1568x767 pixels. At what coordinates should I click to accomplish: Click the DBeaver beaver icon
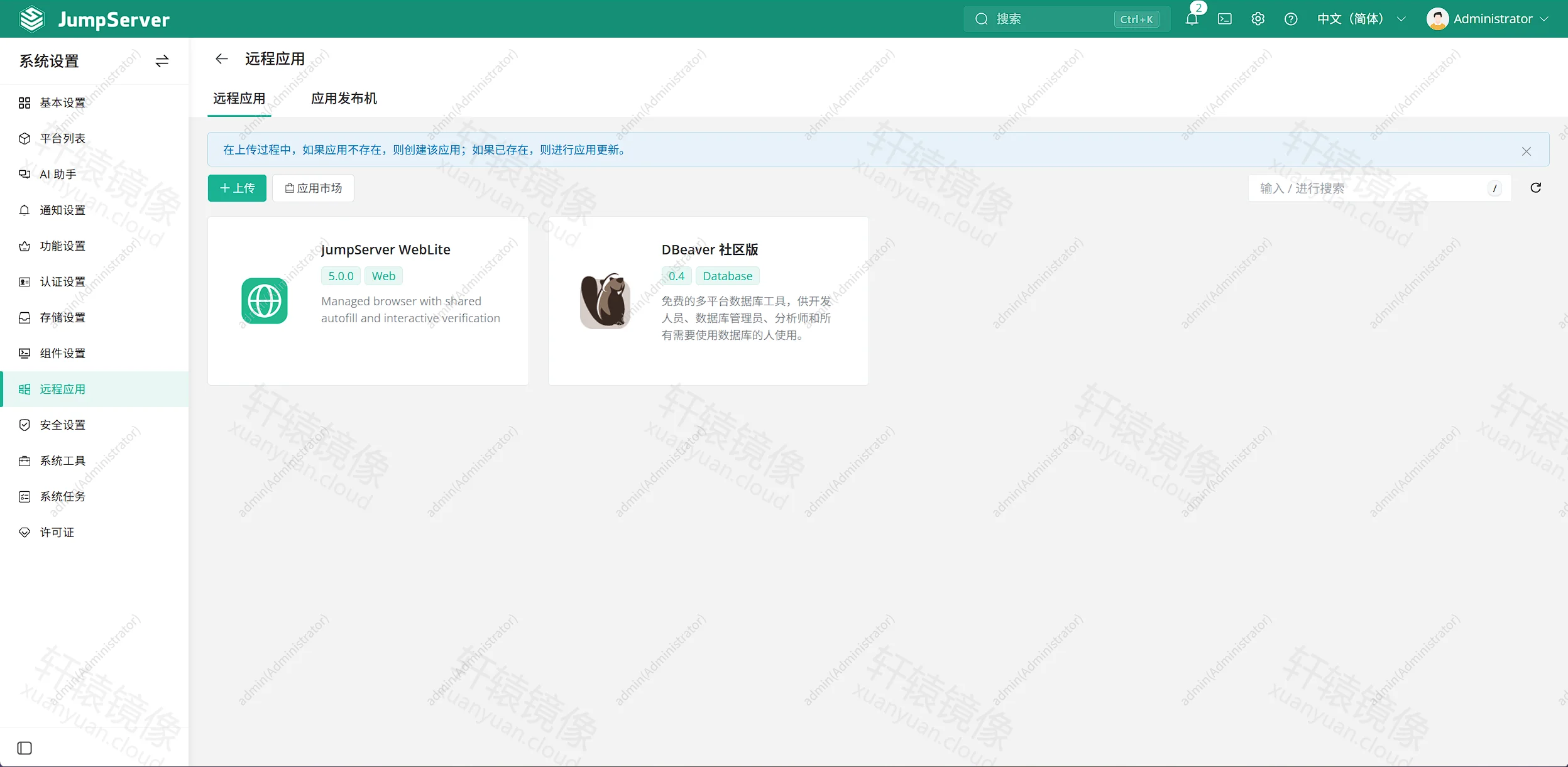pos(605,301)
